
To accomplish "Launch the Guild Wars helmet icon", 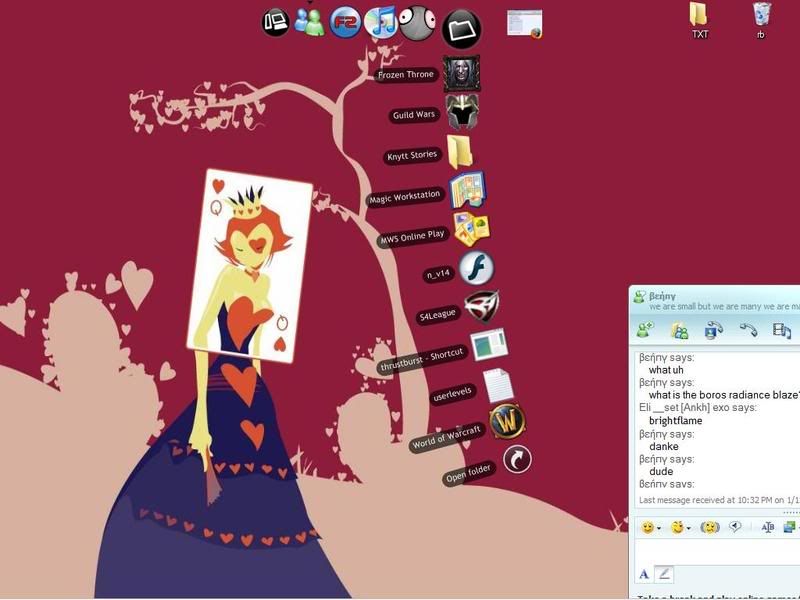I will click(463, 111).
